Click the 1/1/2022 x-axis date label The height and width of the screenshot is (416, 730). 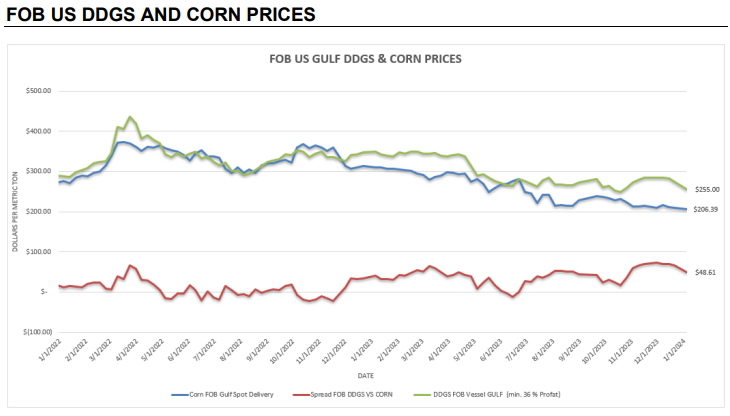[x=51, y=351]
